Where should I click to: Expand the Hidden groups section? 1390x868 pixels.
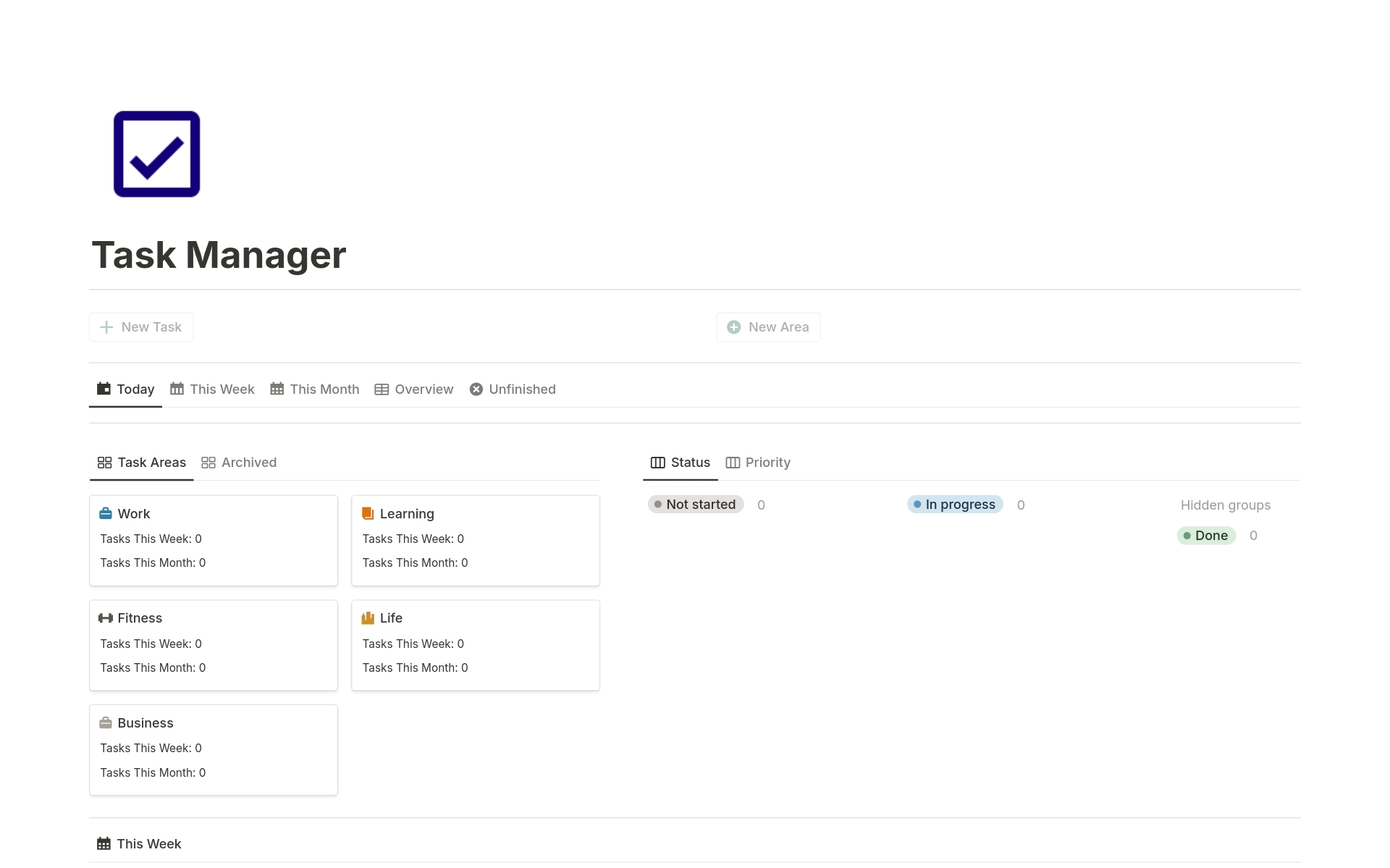pos(1225,505)
